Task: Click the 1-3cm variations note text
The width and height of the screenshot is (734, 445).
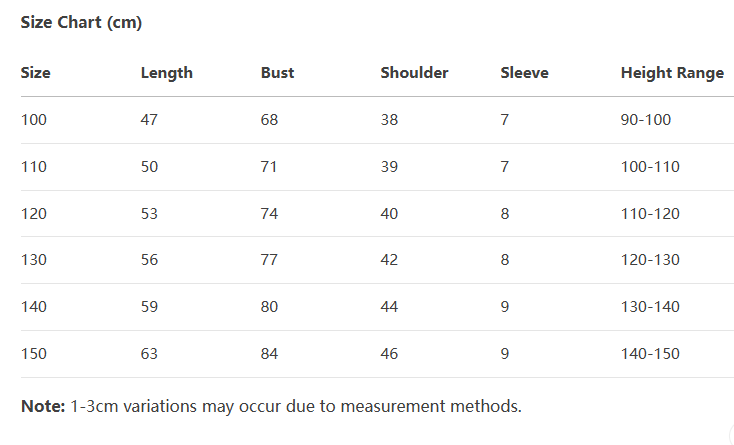Action: [296, 406]
